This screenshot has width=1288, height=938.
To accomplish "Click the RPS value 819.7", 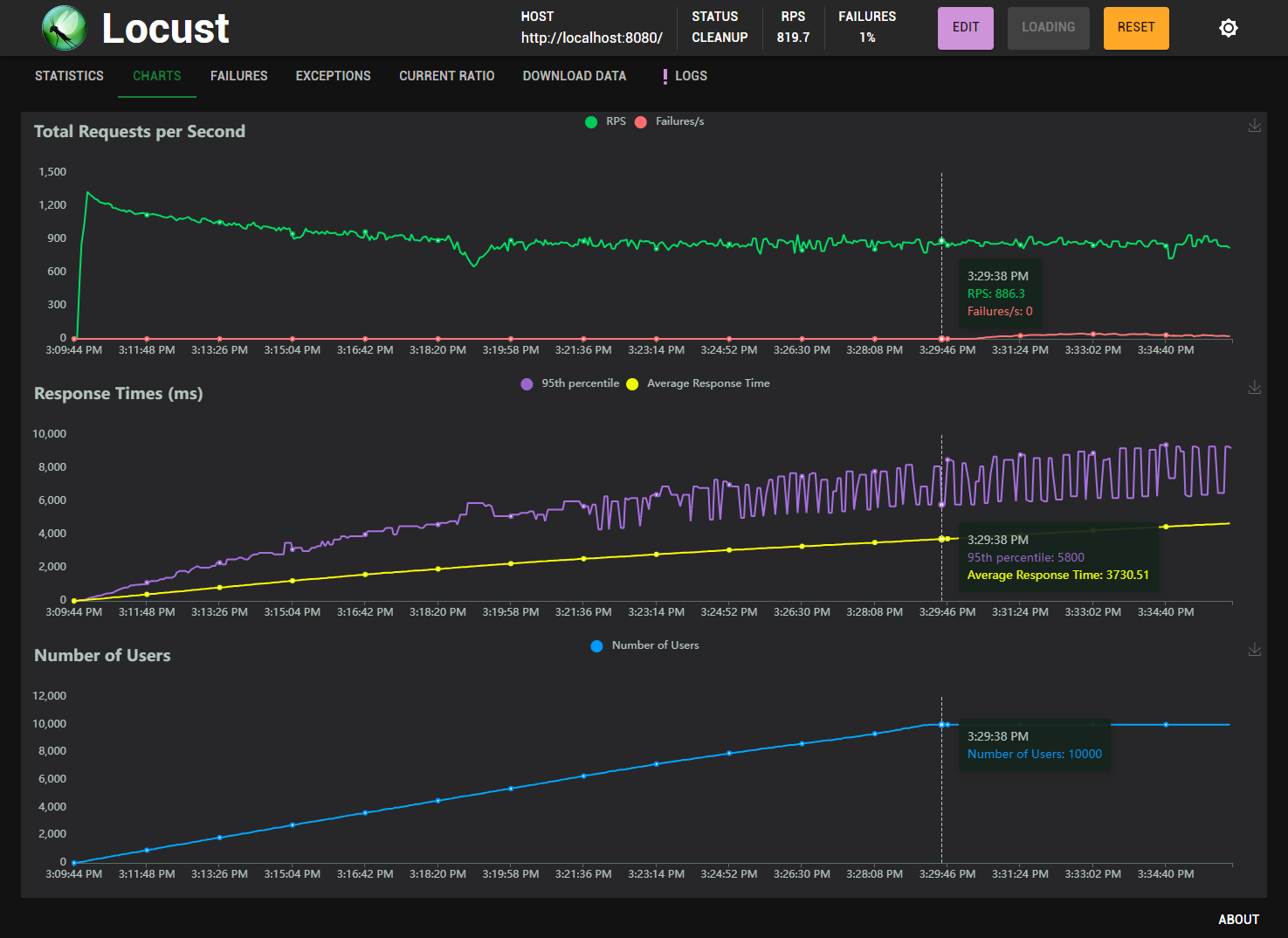I will tap(793, 38).
